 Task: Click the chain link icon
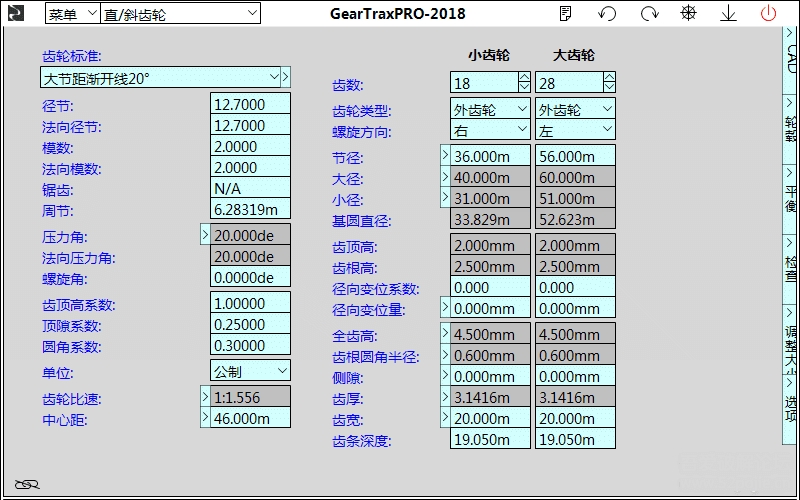[x=27, y=484]
